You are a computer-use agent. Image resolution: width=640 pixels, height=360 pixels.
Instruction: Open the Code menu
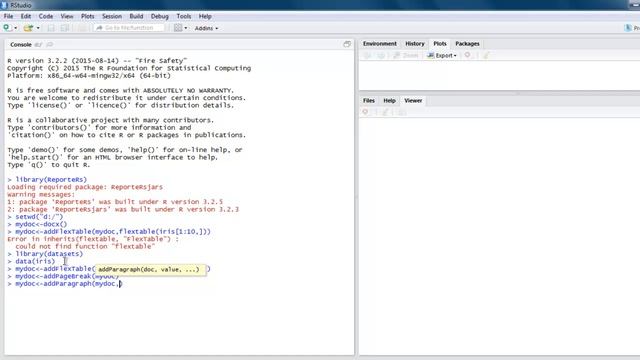pyautogui.click(x=46, y=16)
